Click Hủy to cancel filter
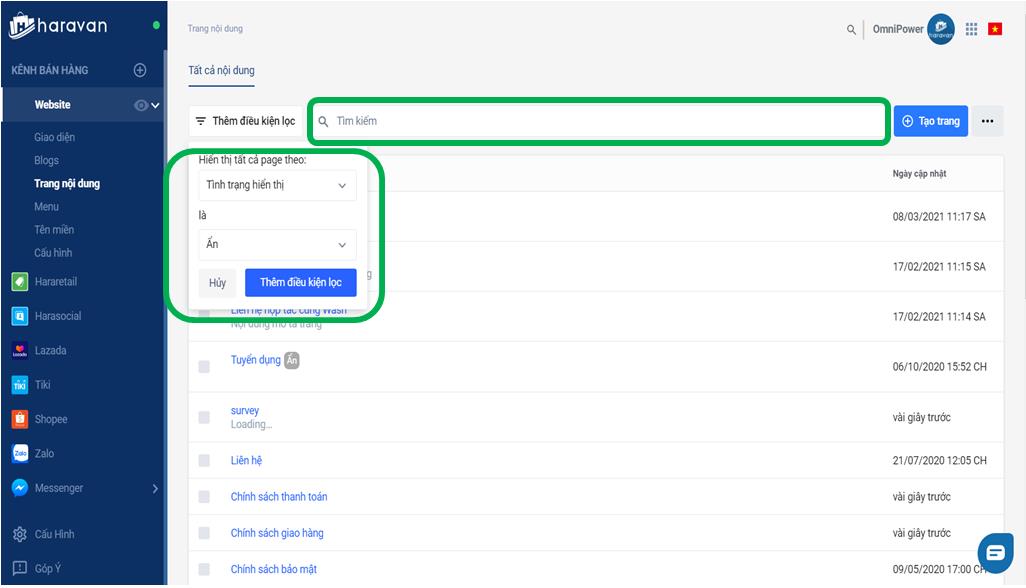 coord(217,283)
